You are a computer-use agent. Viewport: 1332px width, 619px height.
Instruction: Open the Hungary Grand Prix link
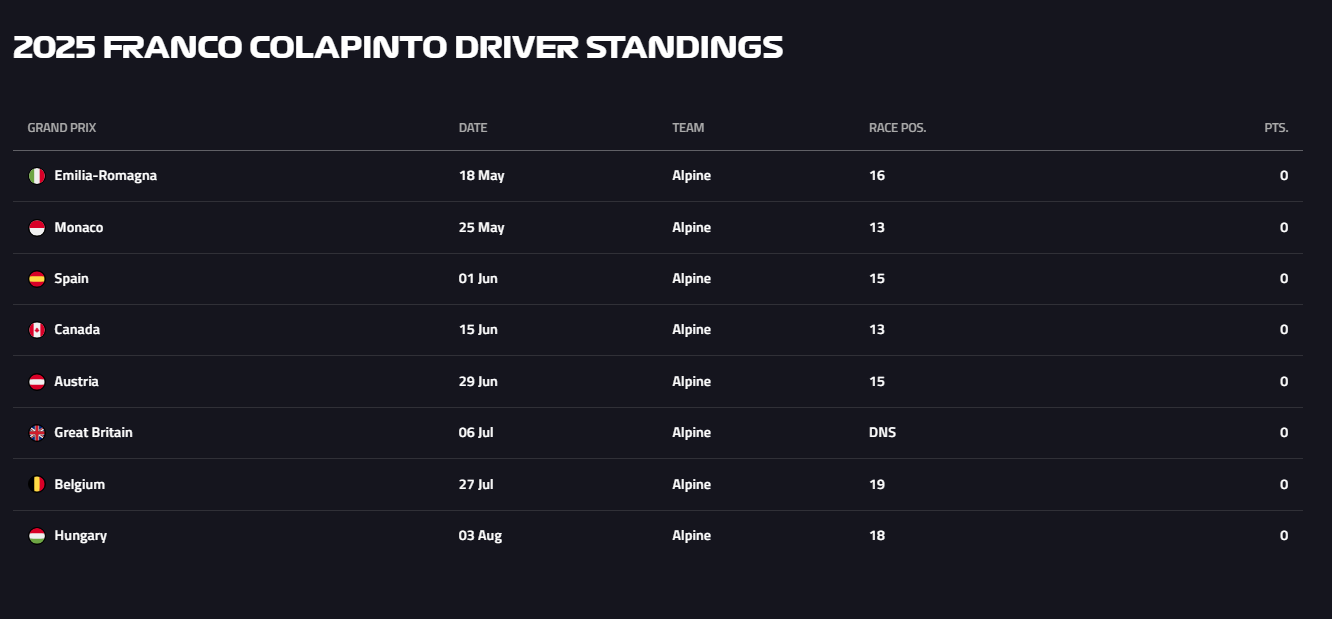[x=80, y=536]
